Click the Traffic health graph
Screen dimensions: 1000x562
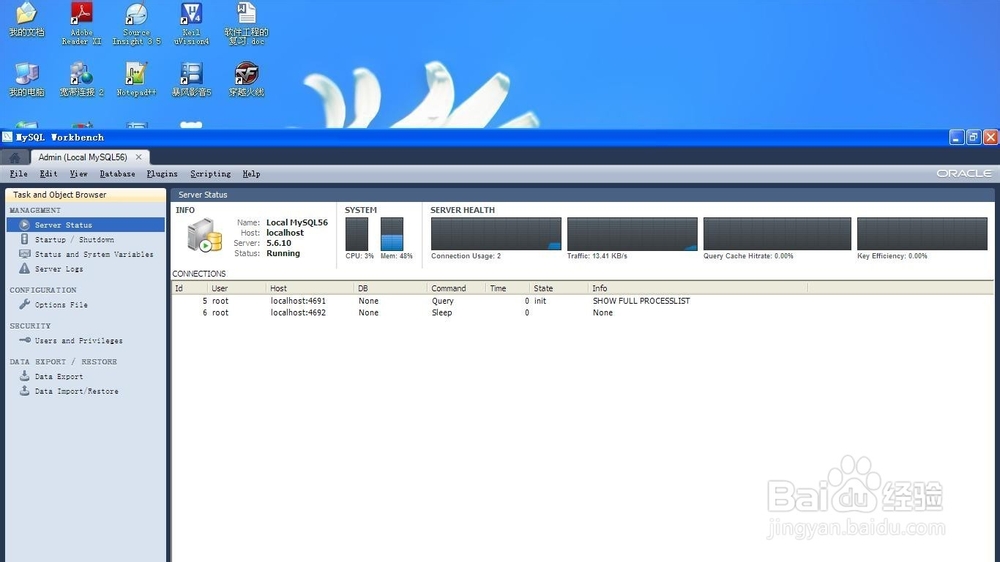(632, 233)
